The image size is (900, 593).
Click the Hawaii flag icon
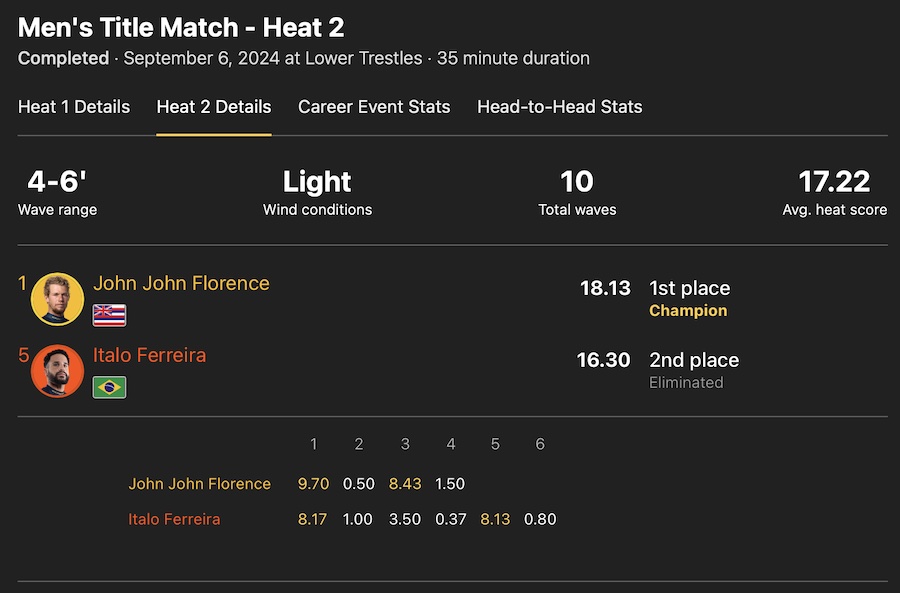tap(109, 315)
